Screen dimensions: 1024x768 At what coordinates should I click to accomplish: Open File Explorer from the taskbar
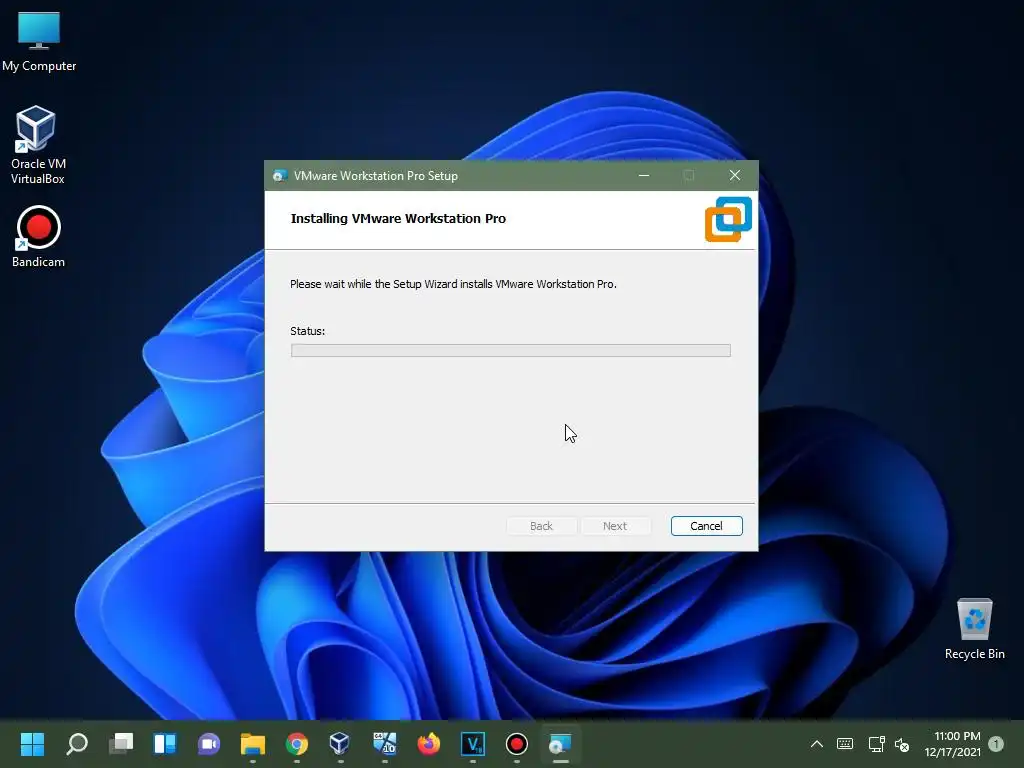[x=253, y=744]
